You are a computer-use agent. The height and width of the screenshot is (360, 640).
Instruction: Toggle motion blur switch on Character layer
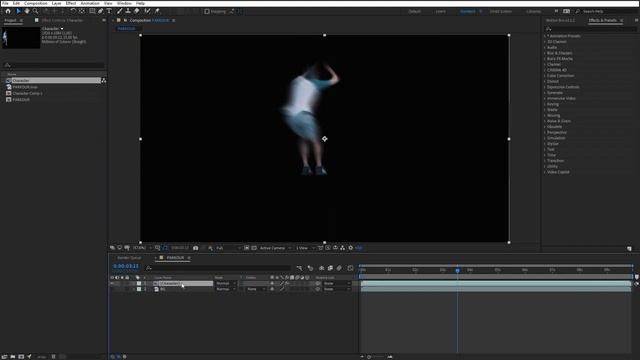coord(297,283)
